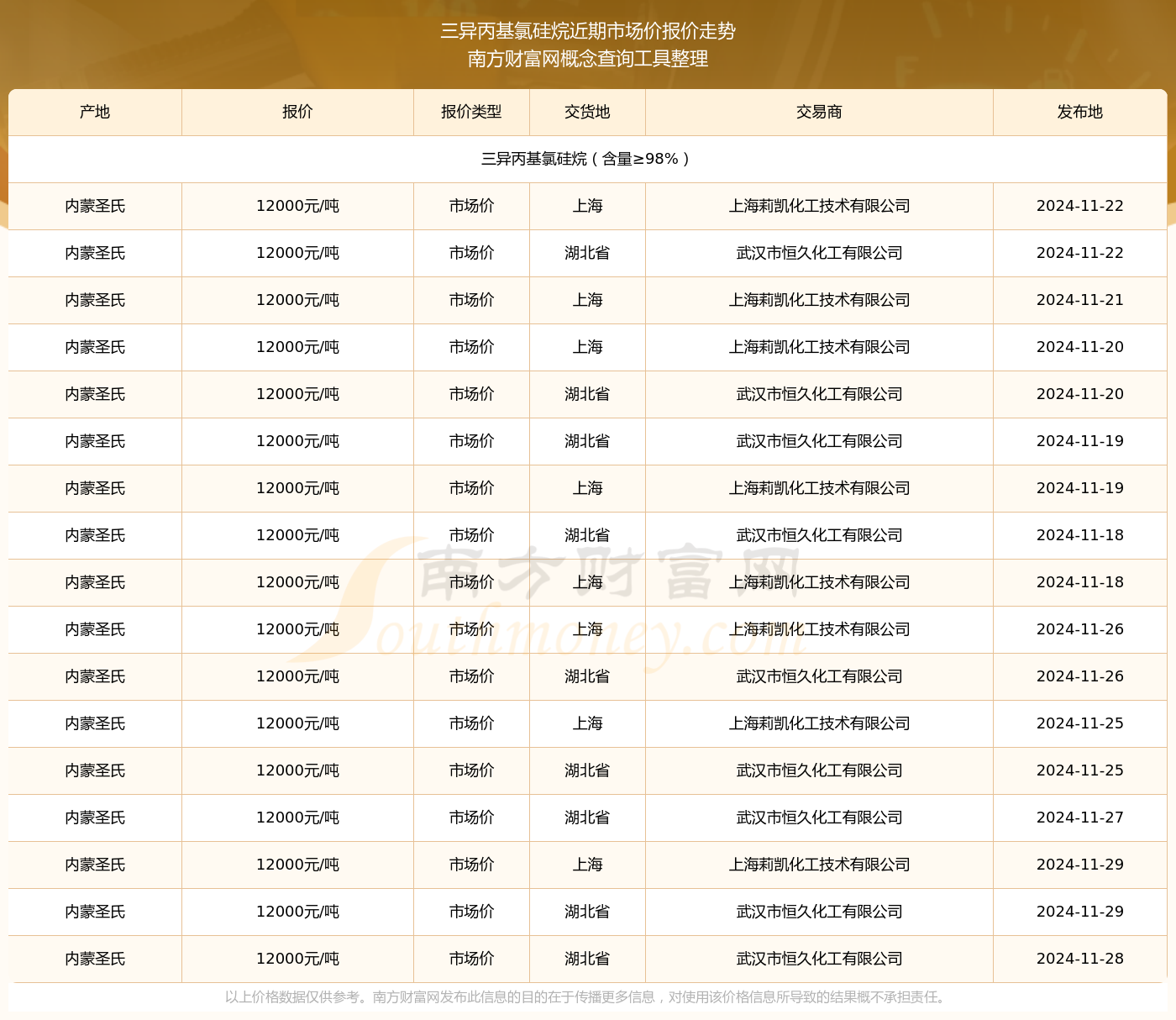Click date cell 2024-11-21
Viewport: 1176px width, 1020px height.
pyautogui.click(x=1080, y=300)
